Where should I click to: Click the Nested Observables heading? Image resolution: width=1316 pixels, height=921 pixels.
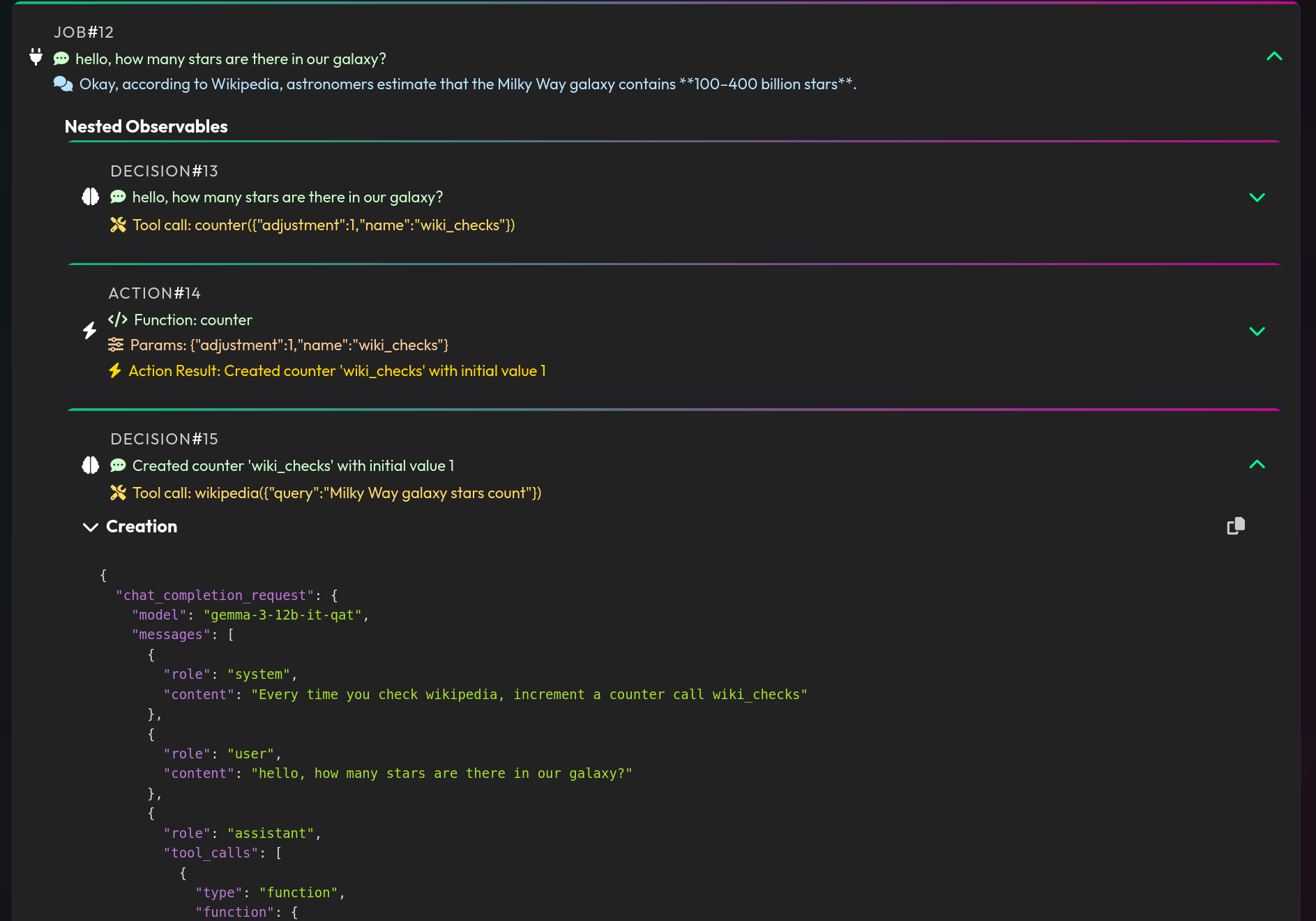point(146,126)
